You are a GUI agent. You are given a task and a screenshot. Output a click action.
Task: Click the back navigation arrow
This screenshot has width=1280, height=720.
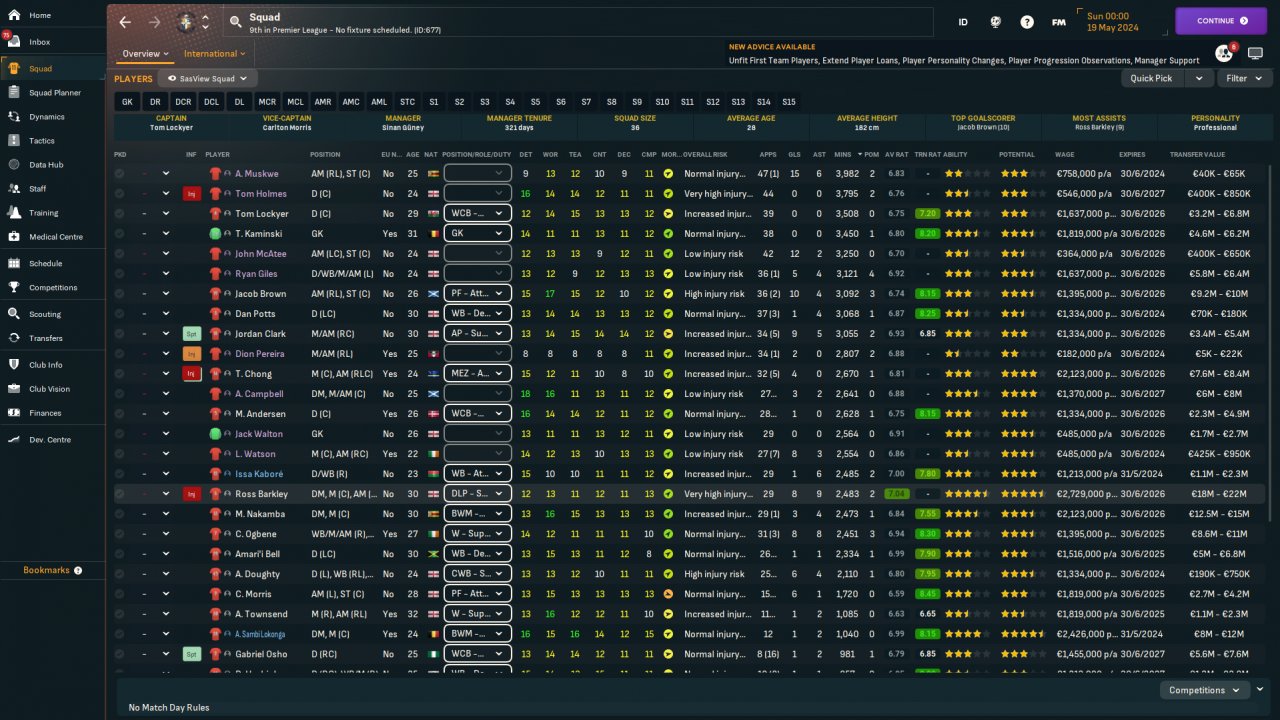tap(125, 21)
